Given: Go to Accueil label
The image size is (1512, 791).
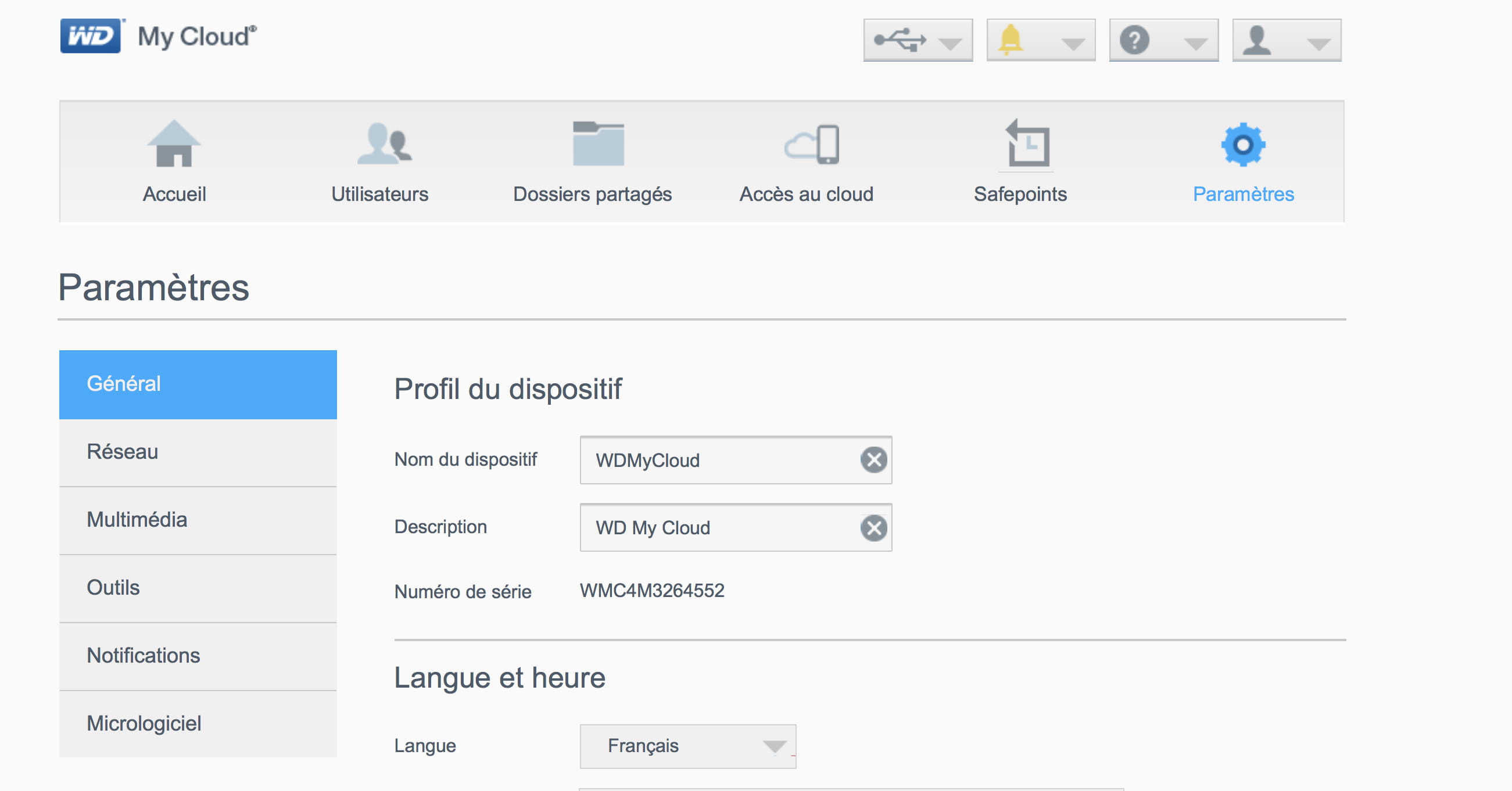Looking at the screenshot, I should click(x=174, y=194).
